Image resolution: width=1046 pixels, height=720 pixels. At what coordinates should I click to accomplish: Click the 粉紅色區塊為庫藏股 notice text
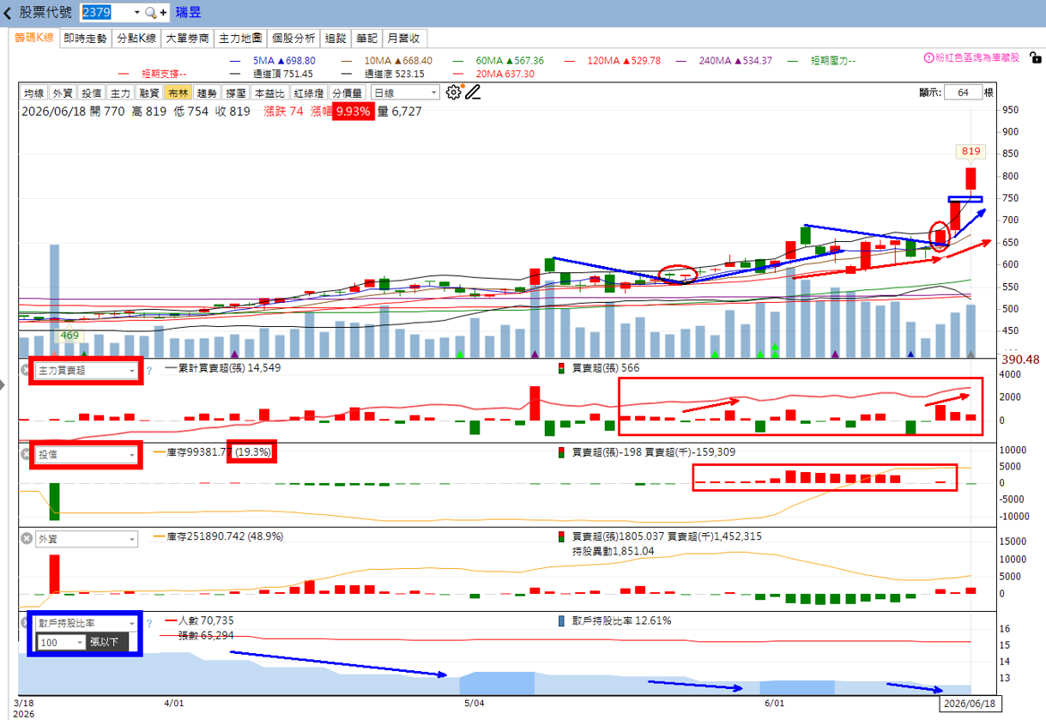click(x=977, y=58)
